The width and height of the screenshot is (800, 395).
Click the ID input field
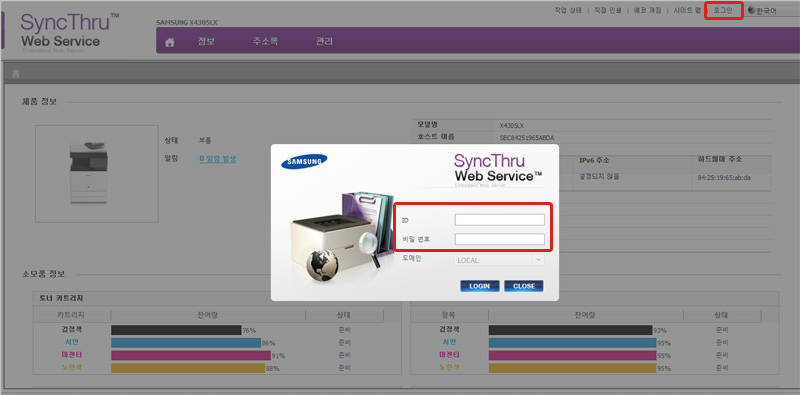coord(499,220)
